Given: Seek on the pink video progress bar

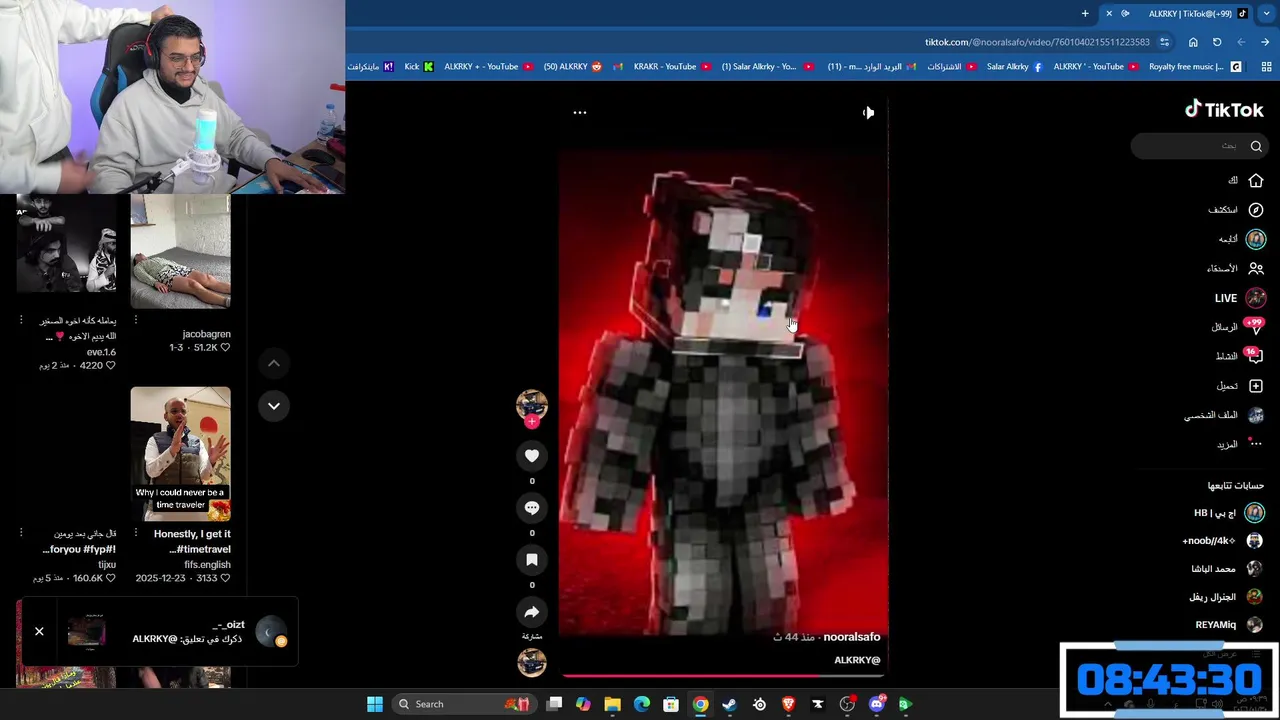Looking at the screenshot, I should click(x=722, y=676).
